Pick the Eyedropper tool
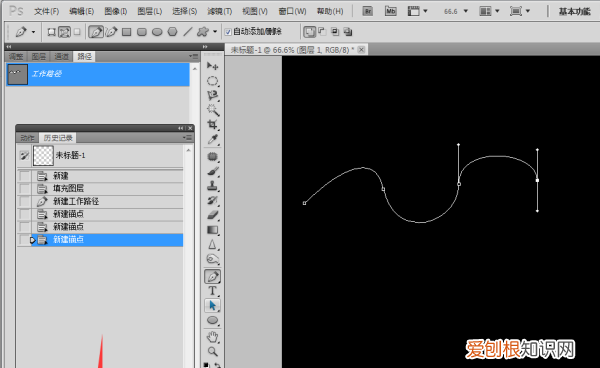Screen dimensions: 600x368 212,139
